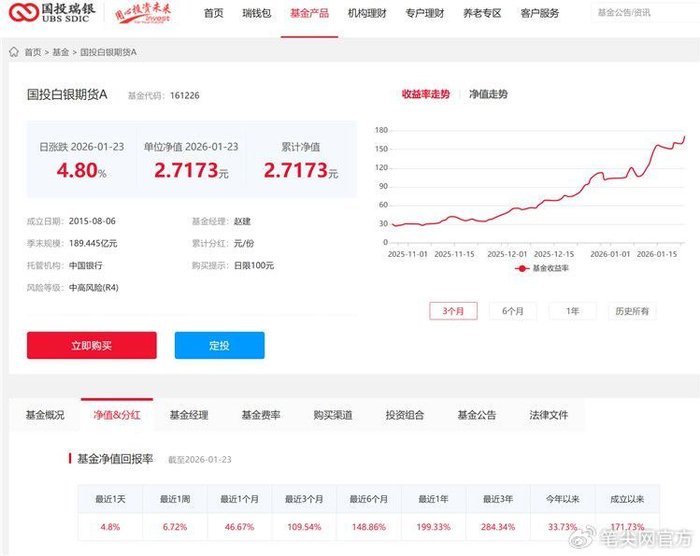The image size is (700, 556).
Task: Click the daily change value 4.80%
Action: click(81, 171)
